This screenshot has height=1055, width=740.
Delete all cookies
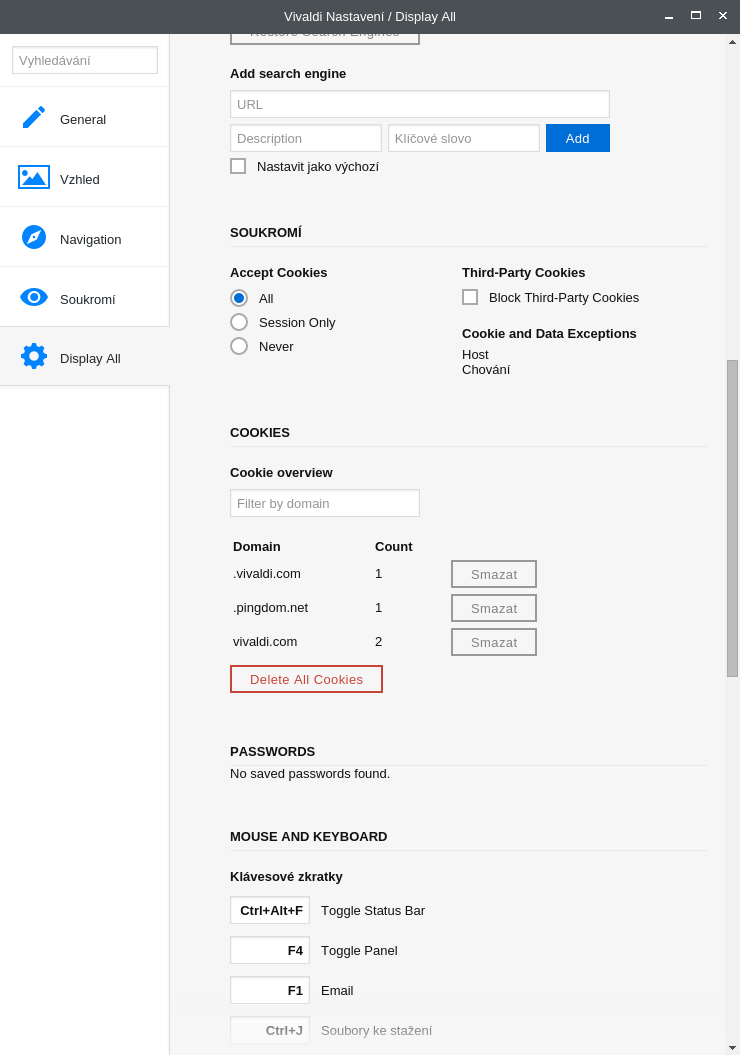click(306, 679)
